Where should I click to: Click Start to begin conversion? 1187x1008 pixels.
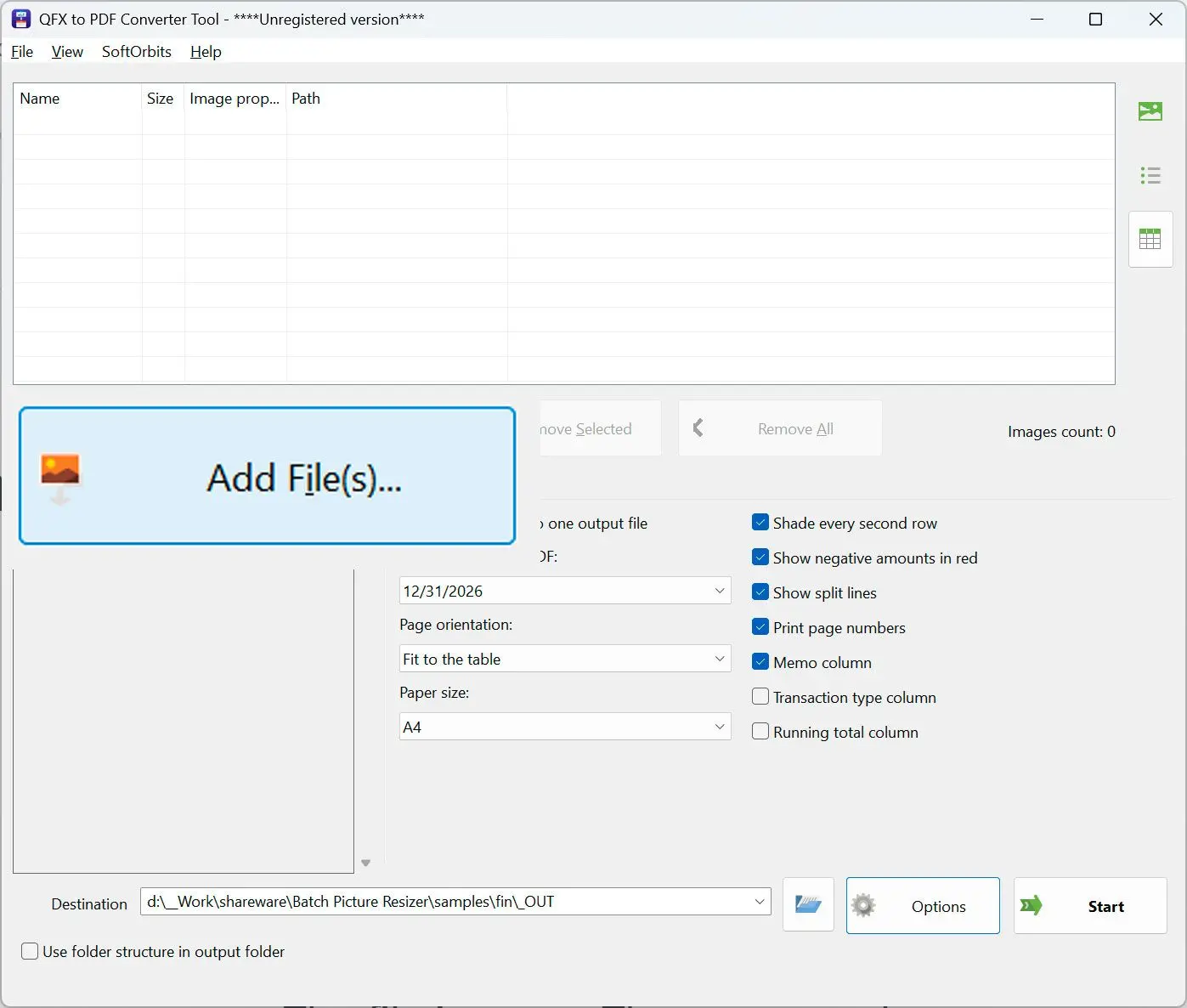(x=1090, y=906)
